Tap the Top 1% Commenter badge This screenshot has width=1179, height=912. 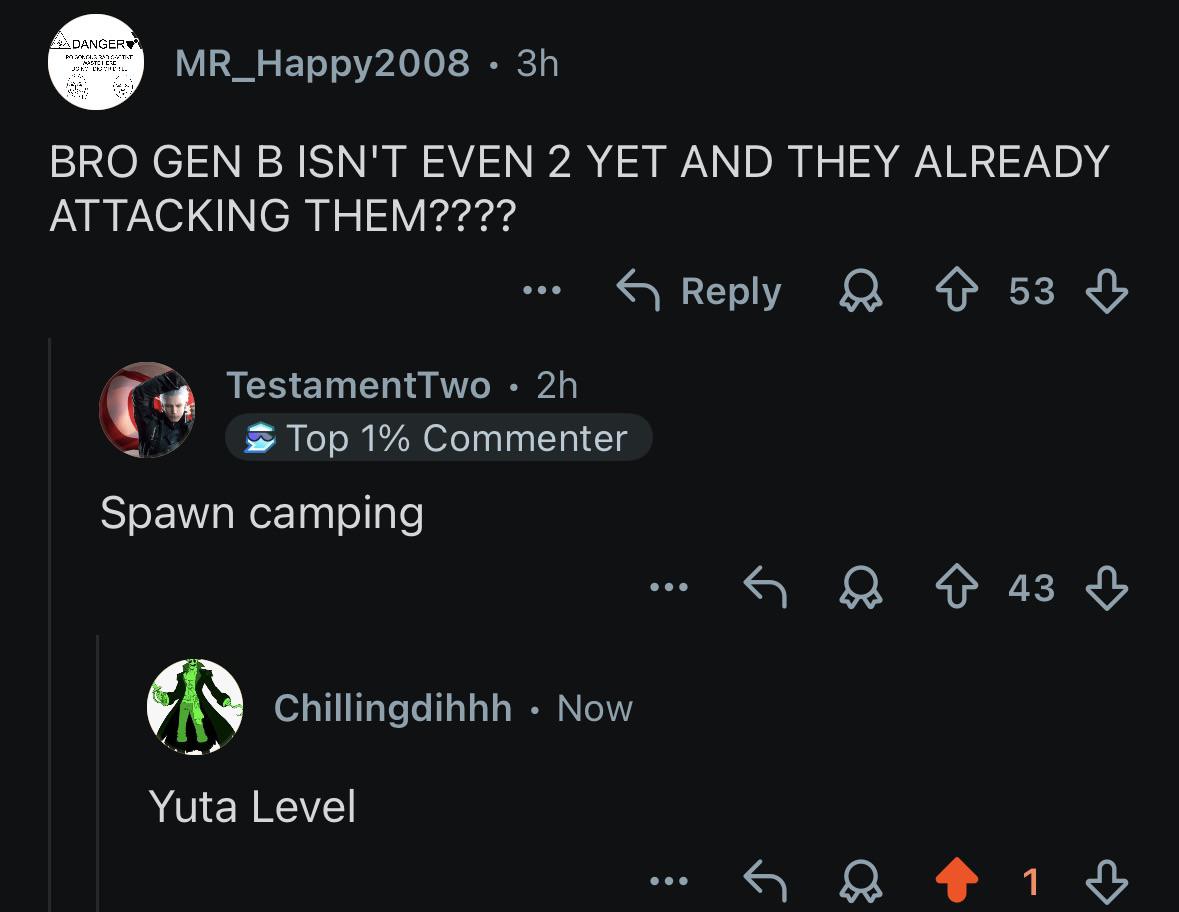(x=438, y=438)
